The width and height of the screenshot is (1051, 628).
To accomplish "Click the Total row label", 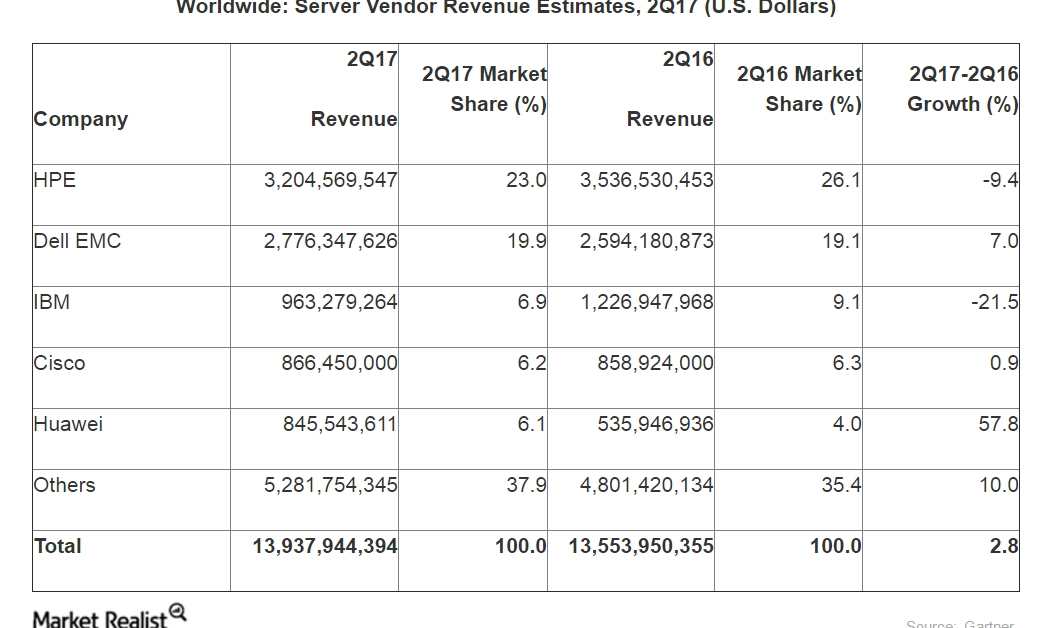I will [58, 546].
